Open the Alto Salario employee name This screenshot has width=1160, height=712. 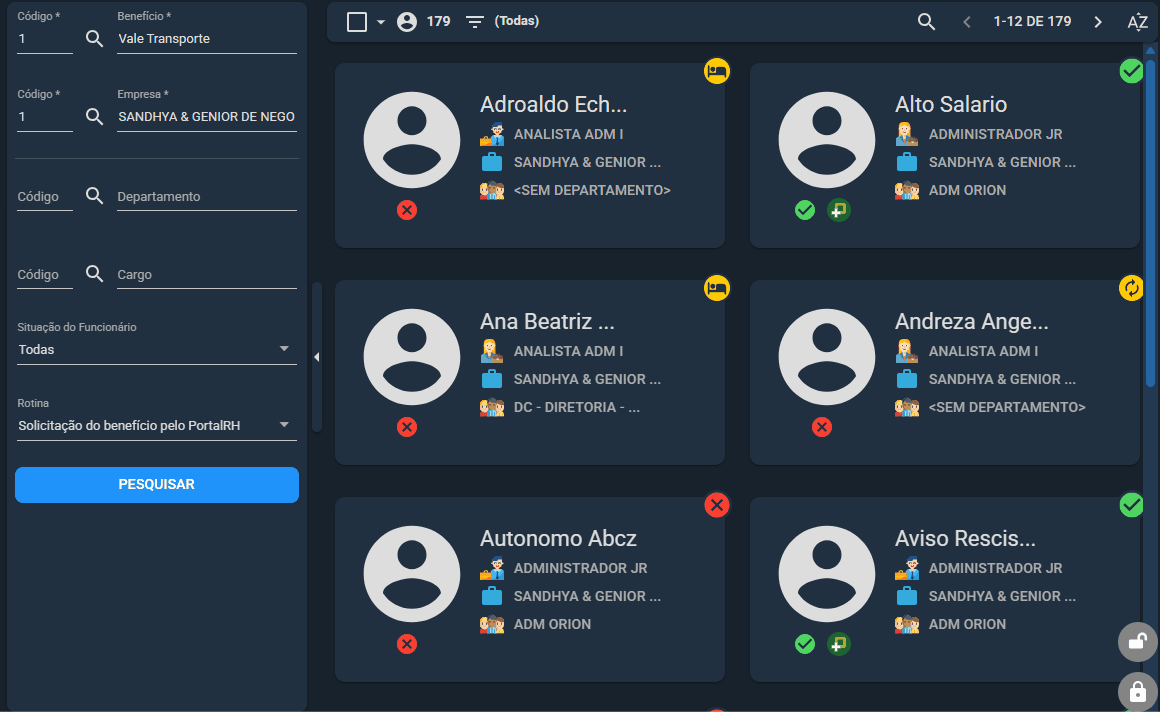tap(951, 104)
